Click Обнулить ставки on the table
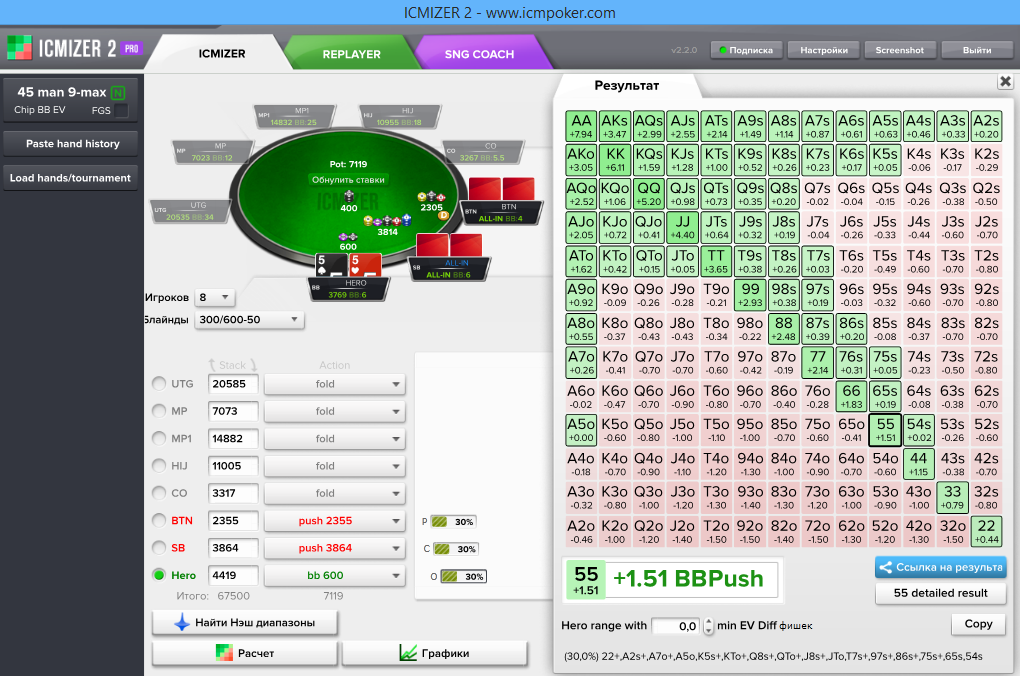Screen dimensions: 1020x676 pyautogui.click(x=348, y=180)
